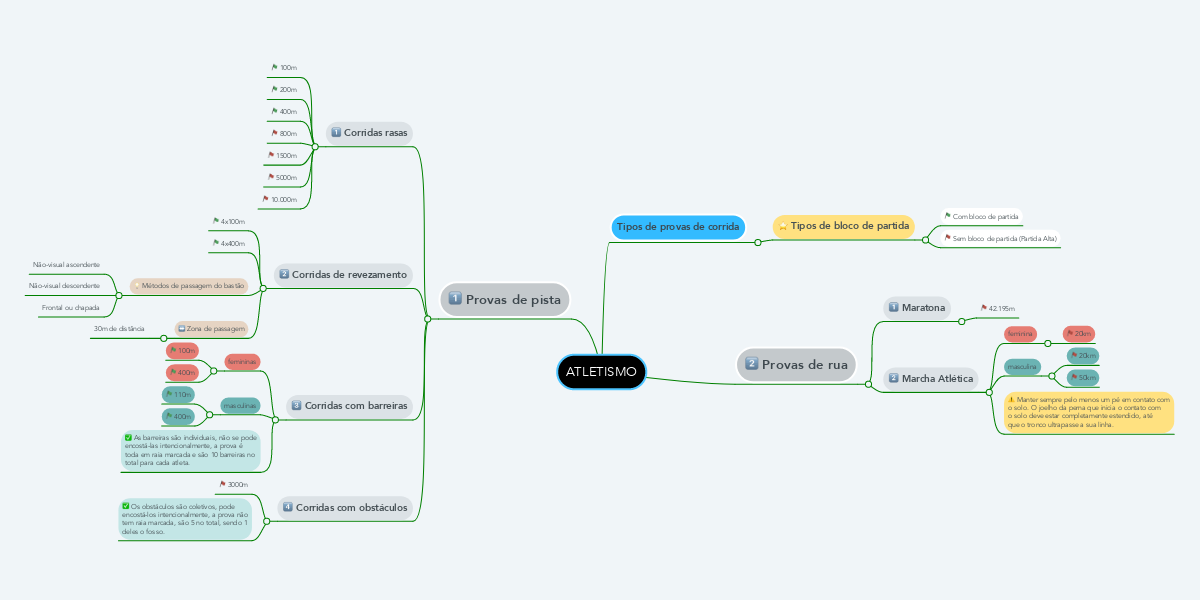Click the star icon on Tipos de bloco de partida

pos(783,227)
